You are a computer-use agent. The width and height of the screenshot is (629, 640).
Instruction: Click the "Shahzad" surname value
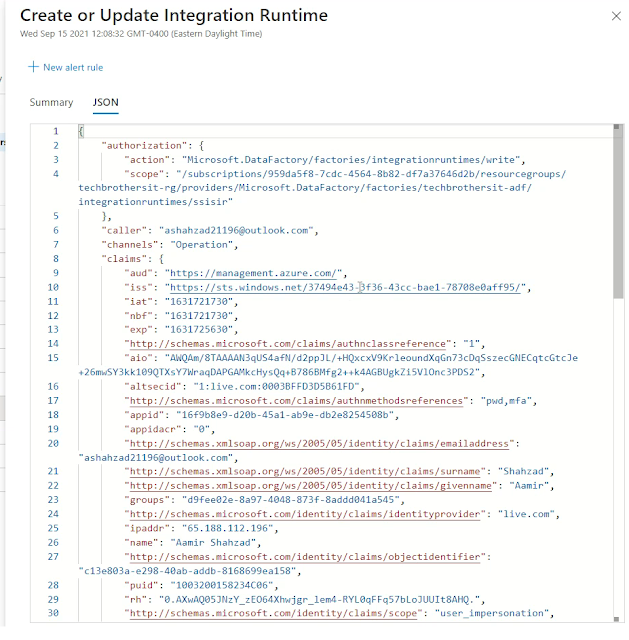pos(523,471)
